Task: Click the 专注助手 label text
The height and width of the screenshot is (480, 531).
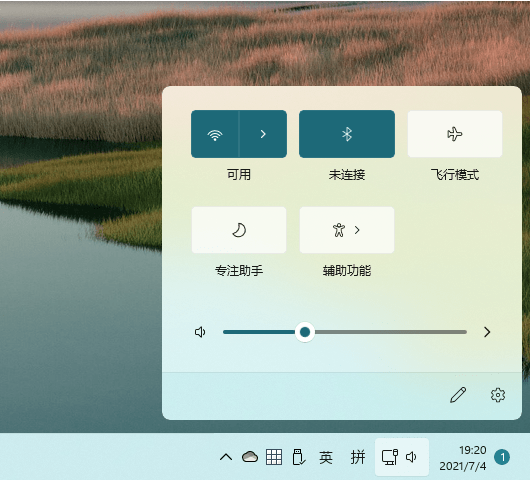Action: point(239,271)
